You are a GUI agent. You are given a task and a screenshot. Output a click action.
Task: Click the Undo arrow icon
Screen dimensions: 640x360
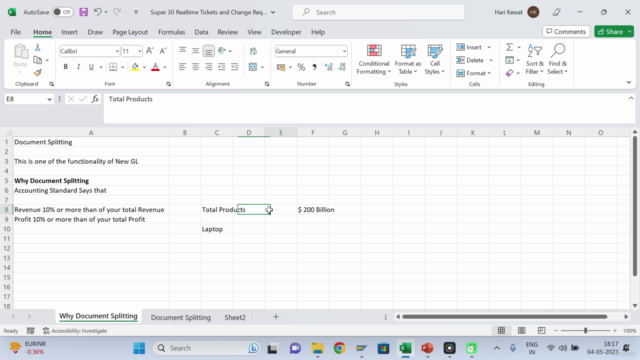point(97,12)
